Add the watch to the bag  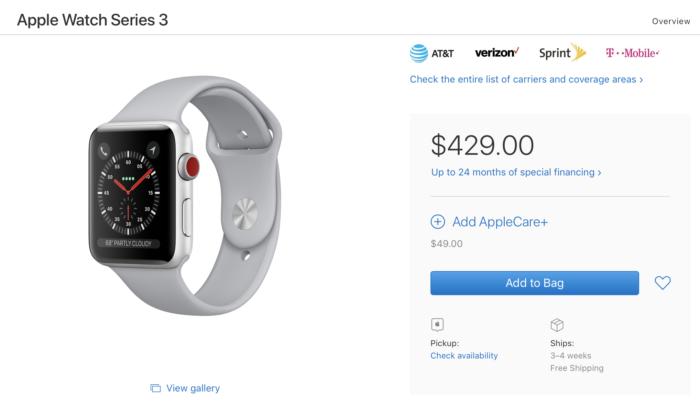[534, 283]
